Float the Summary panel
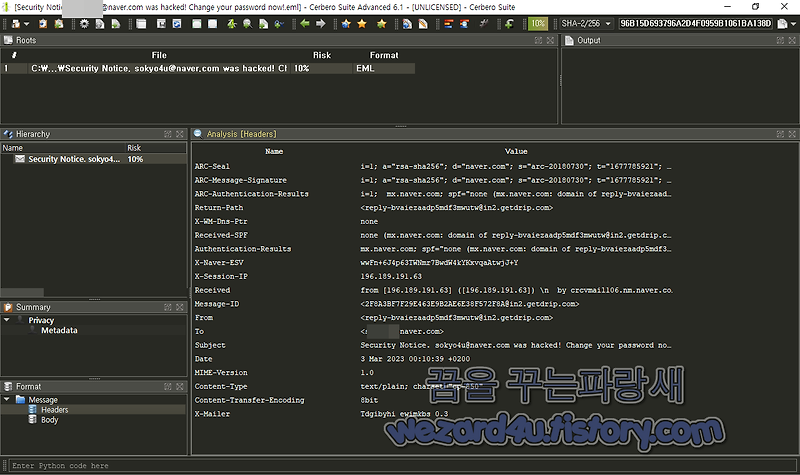The image size is (800, 475). click(x=168, y=307)
